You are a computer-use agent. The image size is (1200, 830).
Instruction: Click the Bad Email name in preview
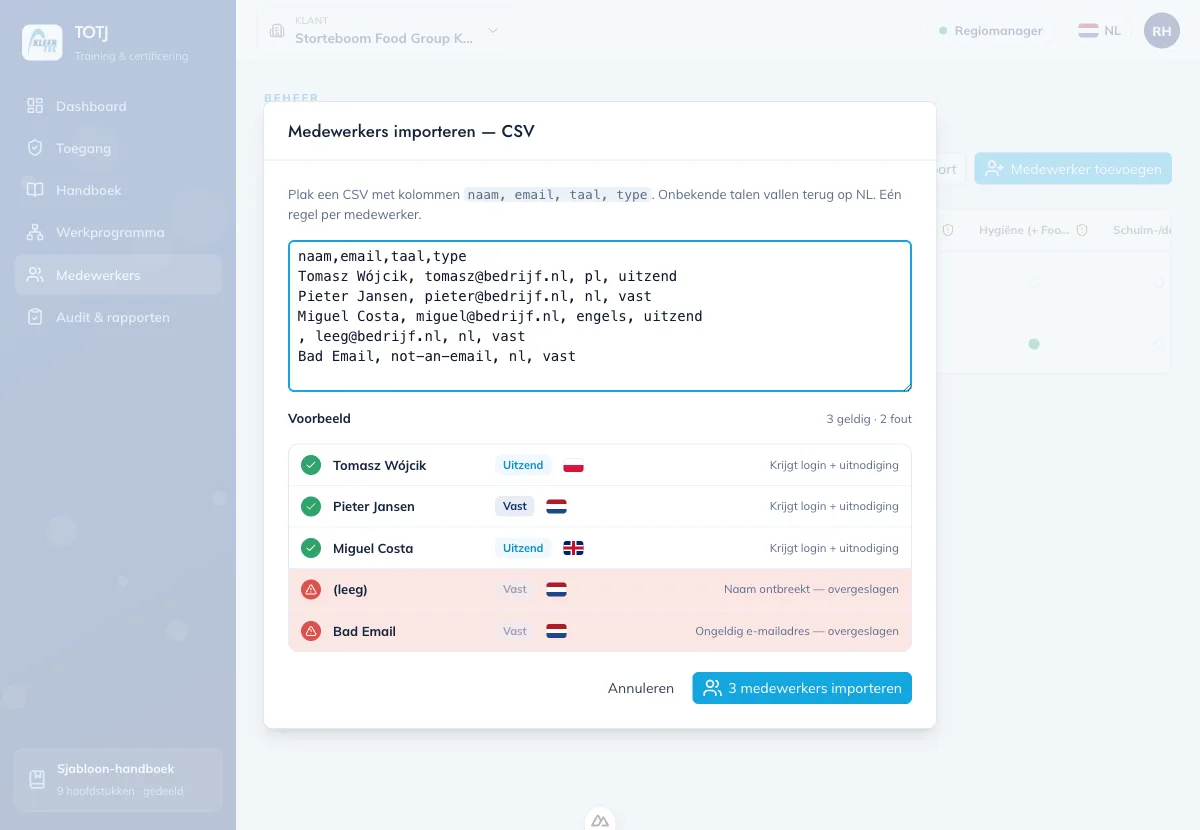click(x=364, y=631)
